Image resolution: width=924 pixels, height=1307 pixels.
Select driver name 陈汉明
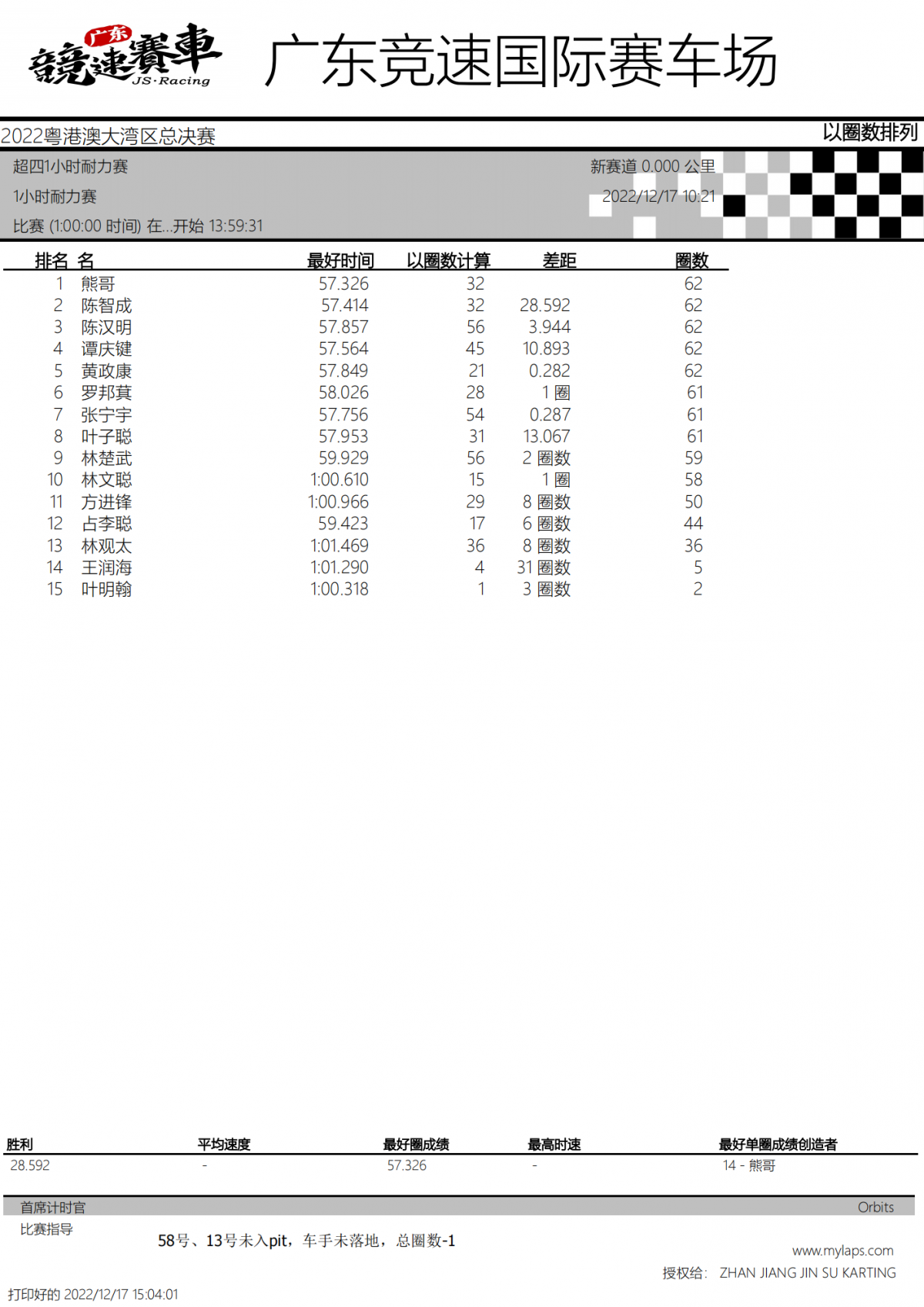tap(106, 327)
